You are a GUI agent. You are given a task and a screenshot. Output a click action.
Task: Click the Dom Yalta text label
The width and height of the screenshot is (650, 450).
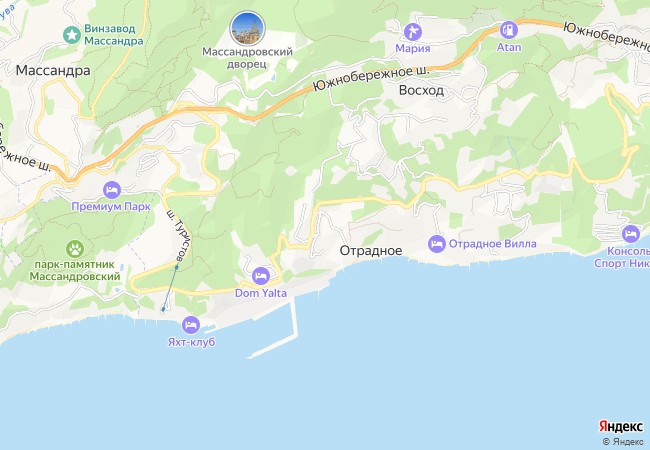(261, 293)
